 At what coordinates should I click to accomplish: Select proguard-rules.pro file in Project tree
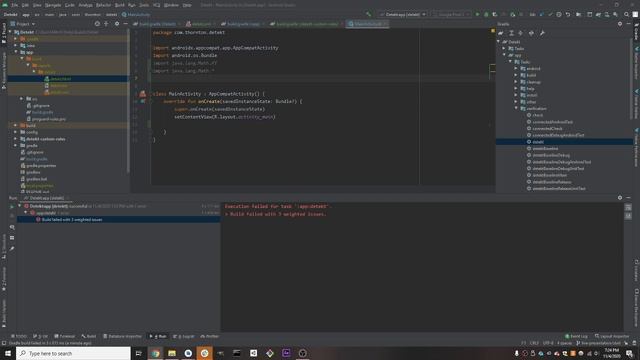pyautogui.click(x=49, y=119)
